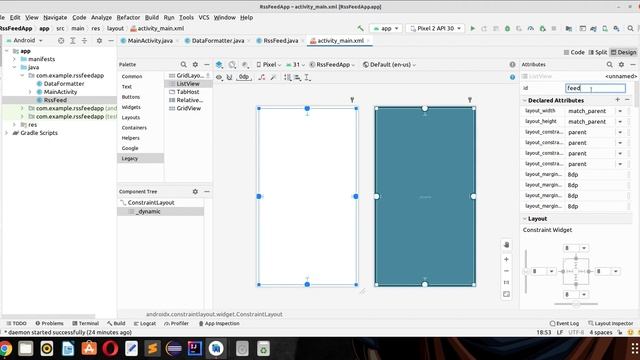Zoom in on design surface
Screen dimensions: 640x360
point(507,259)
